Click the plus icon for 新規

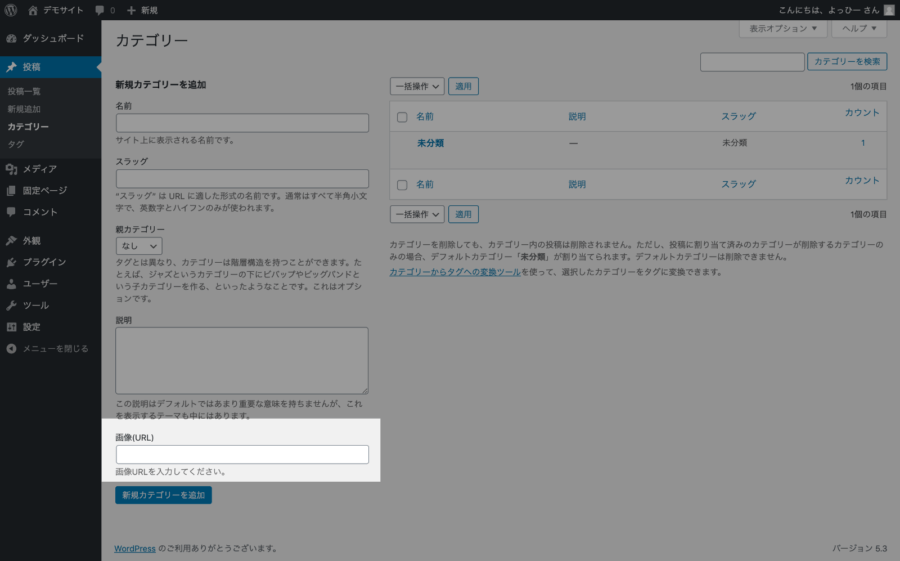[x=131, y=9]
